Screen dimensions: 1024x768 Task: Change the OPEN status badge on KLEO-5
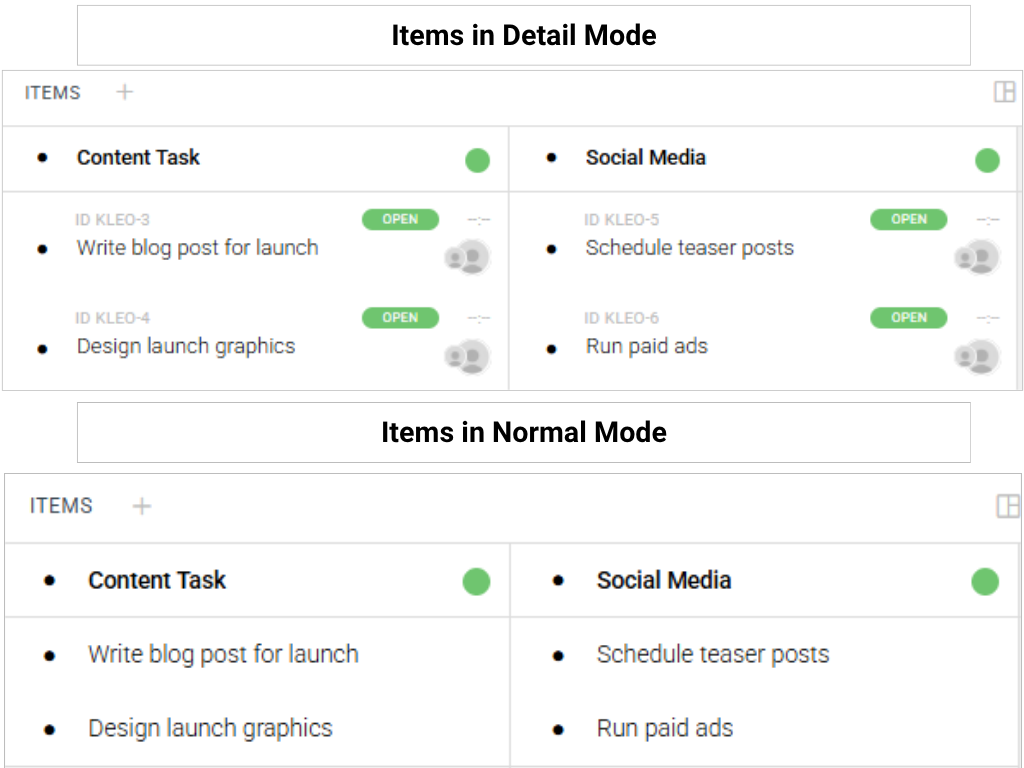(908, 219)
